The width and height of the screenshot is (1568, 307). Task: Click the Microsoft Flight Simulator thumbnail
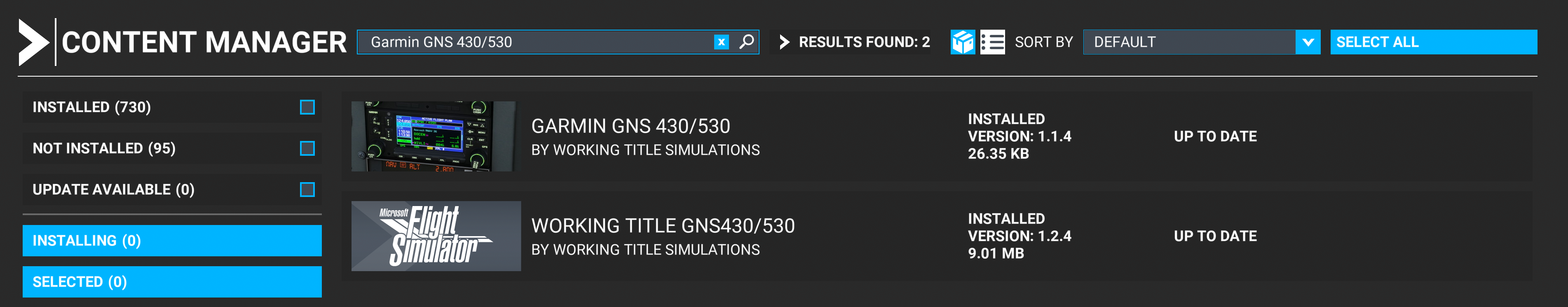click(x=436, y=237)
